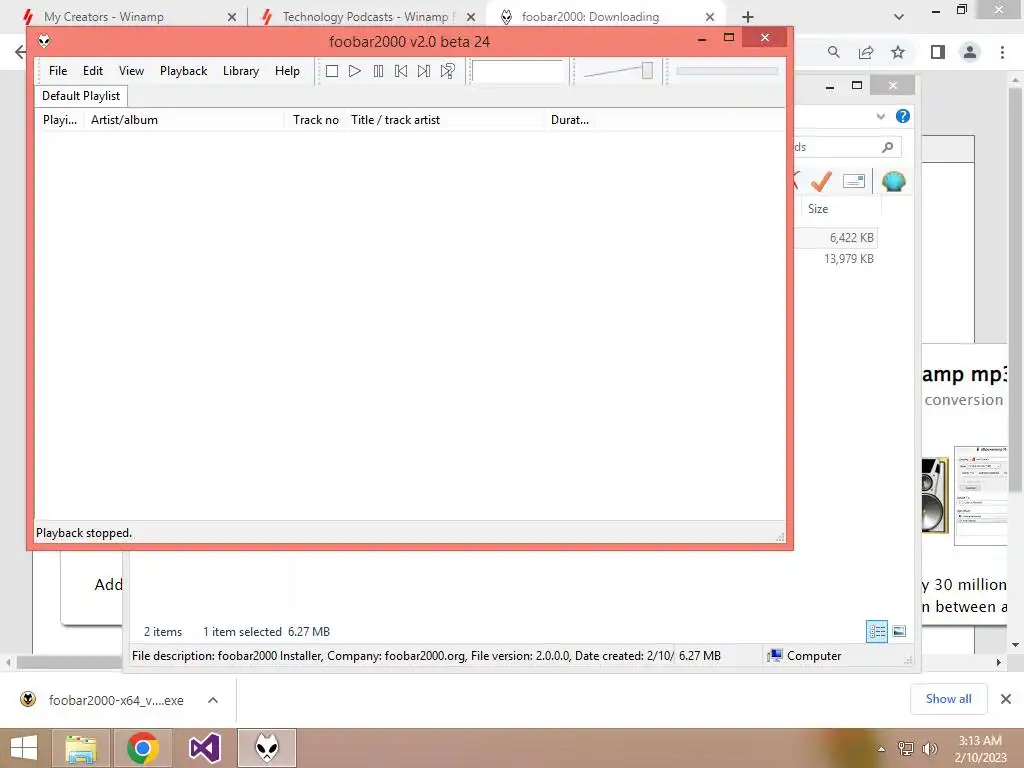Go to previous track button
The height and width of the screenshot is (768, 1024).
pos(401,71)
